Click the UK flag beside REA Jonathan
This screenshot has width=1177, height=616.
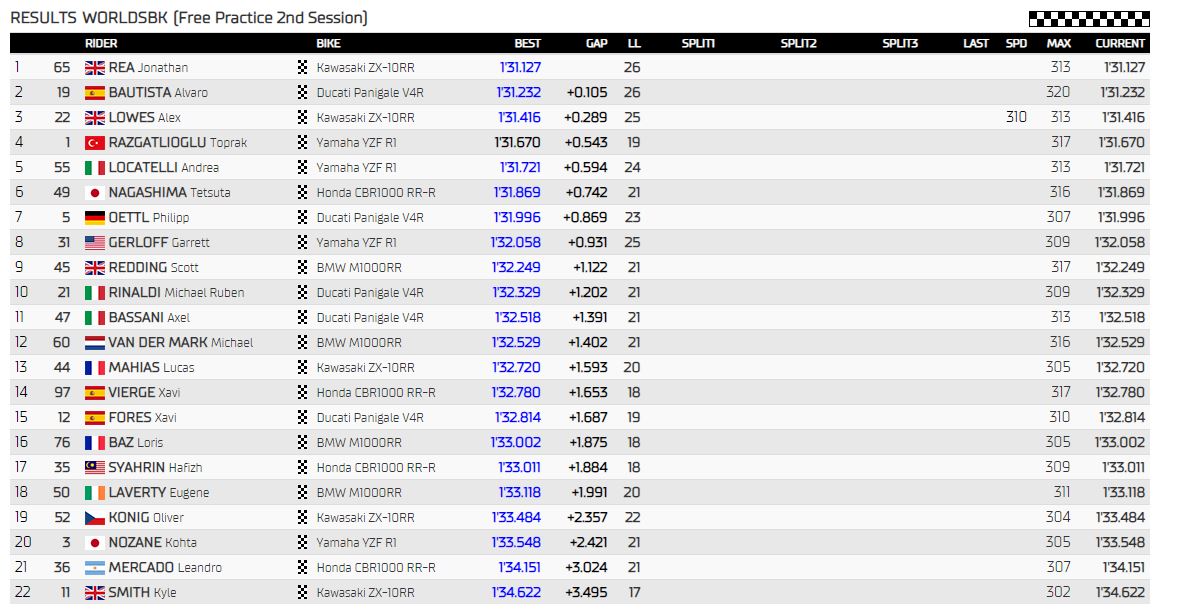coord(95,68)
